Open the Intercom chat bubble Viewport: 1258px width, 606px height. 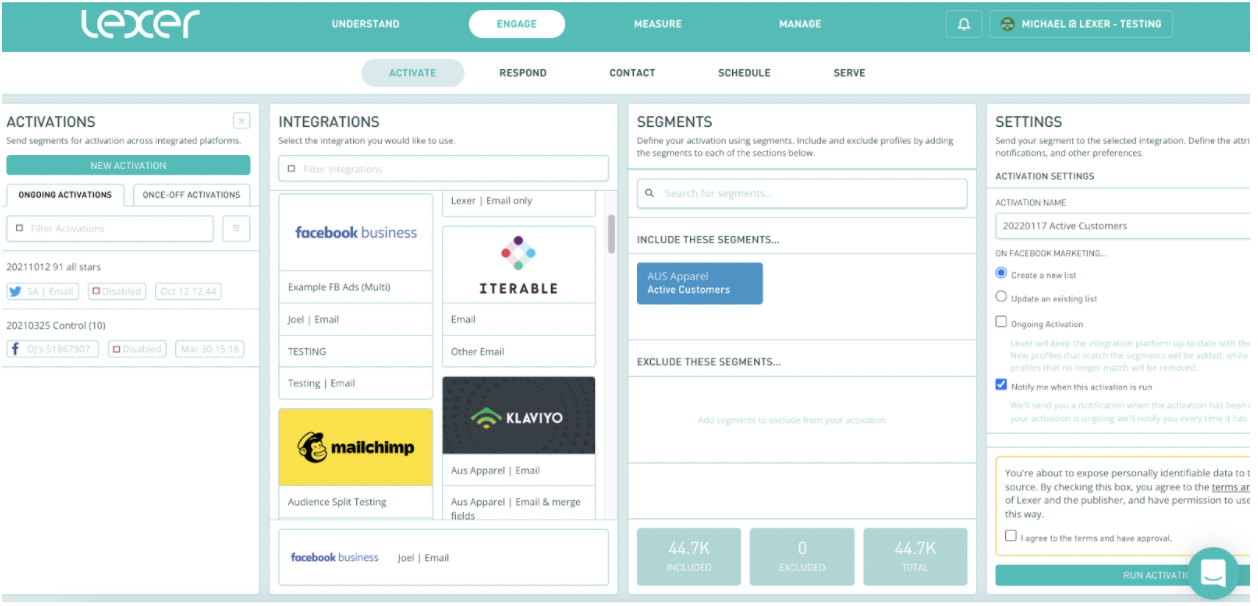(1213, 573)
